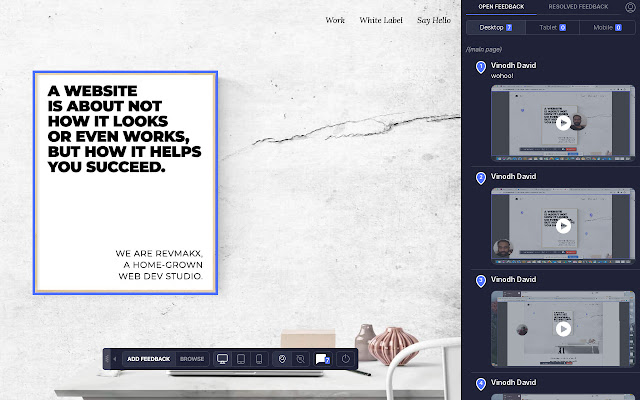Click pin marker 4 in feedback list
640x400 pixels.
pyautogui.click(x=481, y=384)
